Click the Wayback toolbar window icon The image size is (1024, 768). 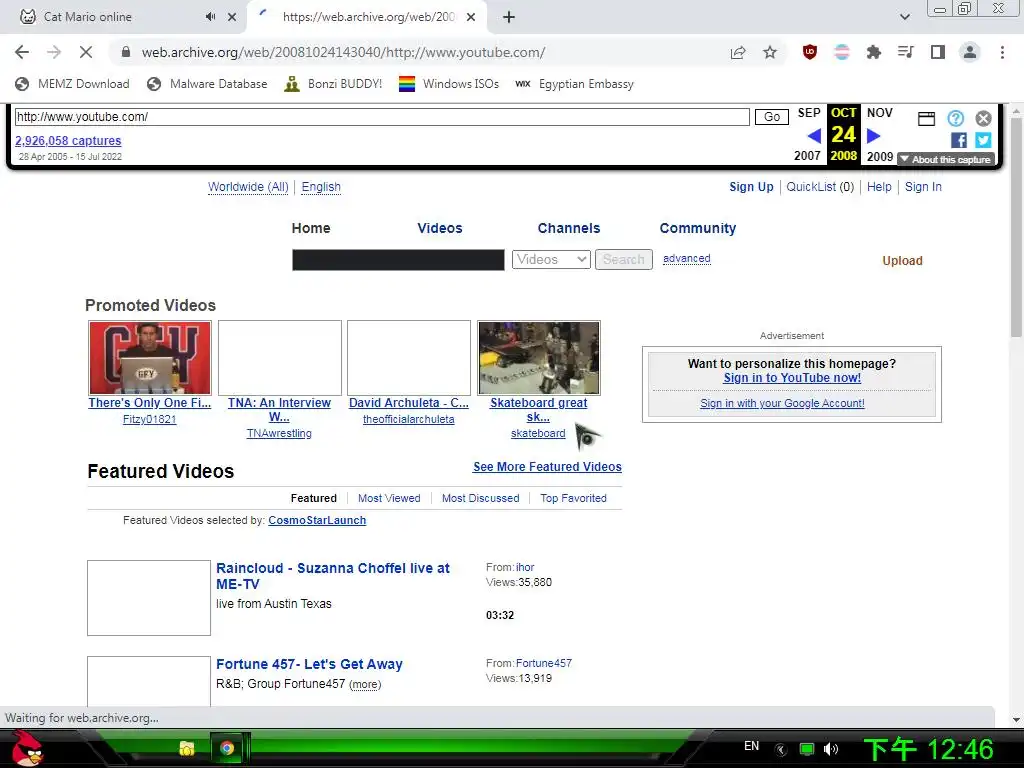click(x=926, y=118)
